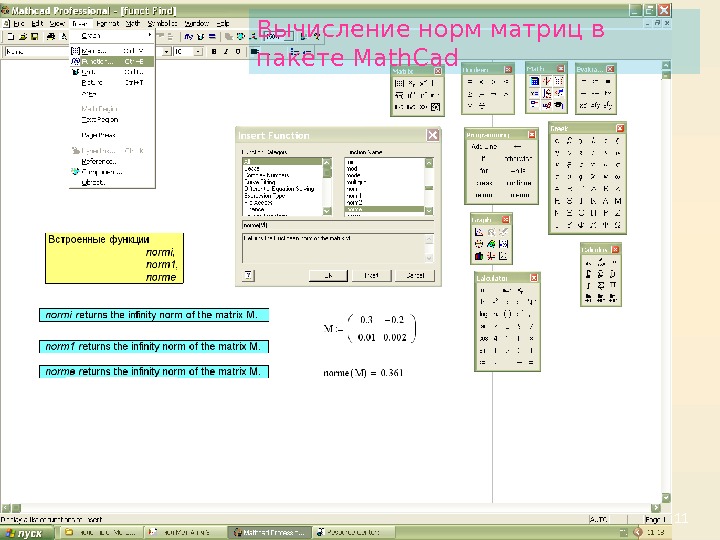The width and height of the screenshot is (720, 540).
Task: Click the while operator in the Programming palette
Action: click(x=518, y=170)
